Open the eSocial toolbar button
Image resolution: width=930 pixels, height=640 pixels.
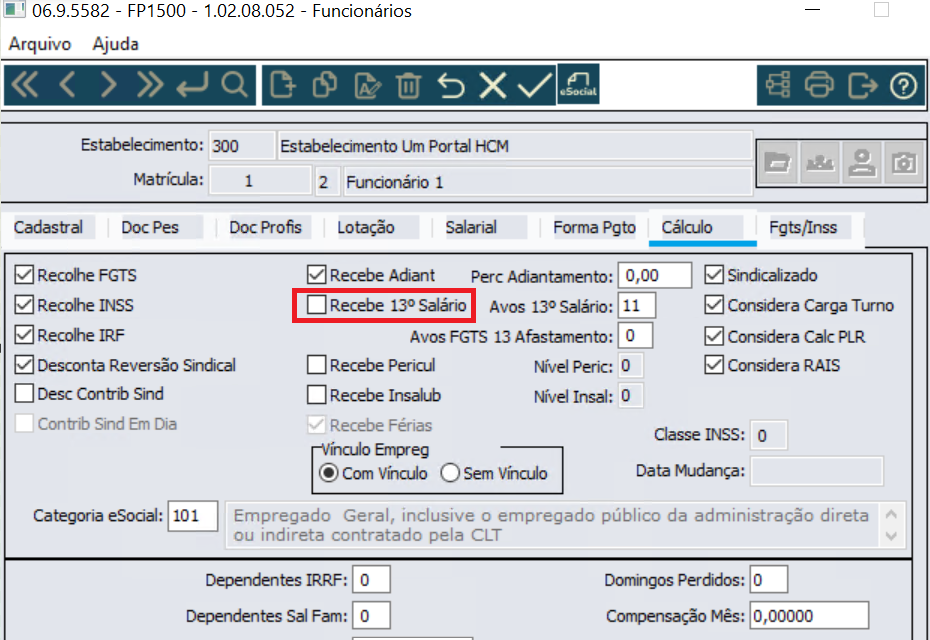pos(578,84)
